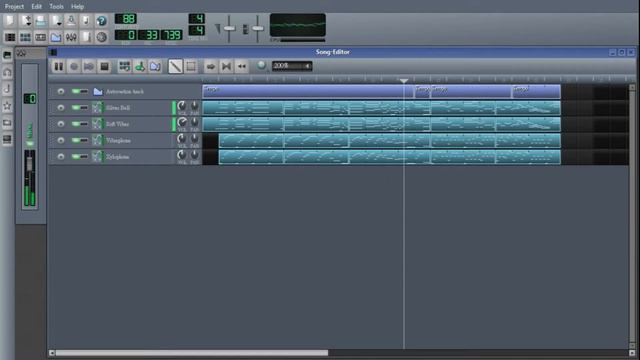Image resolution: width=640 pixels, height=360 pixels.
Task: Toggle auto-scrolling in Song Editor
Action: click(211, 66)
